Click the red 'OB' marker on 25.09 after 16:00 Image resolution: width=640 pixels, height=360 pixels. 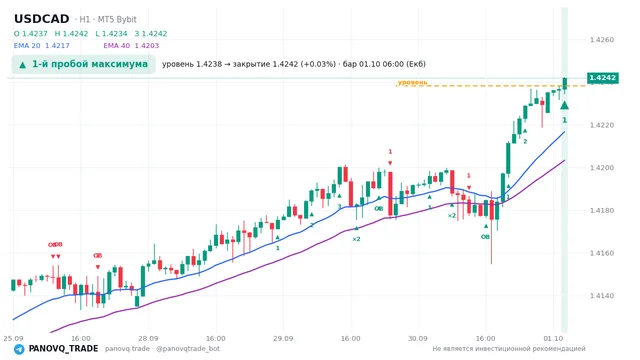pyautogui.click(x=98, y=256)
